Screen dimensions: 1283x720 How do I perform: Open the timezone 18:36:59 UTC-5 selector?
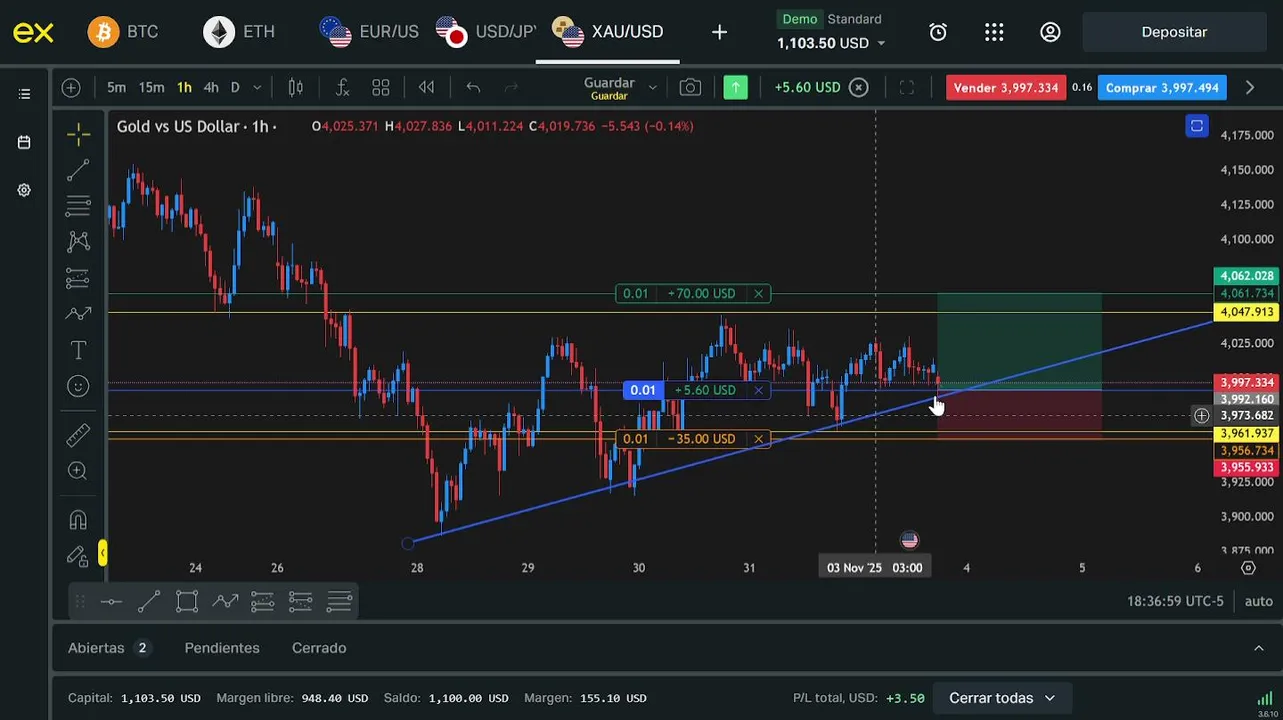click(1175, 601)
